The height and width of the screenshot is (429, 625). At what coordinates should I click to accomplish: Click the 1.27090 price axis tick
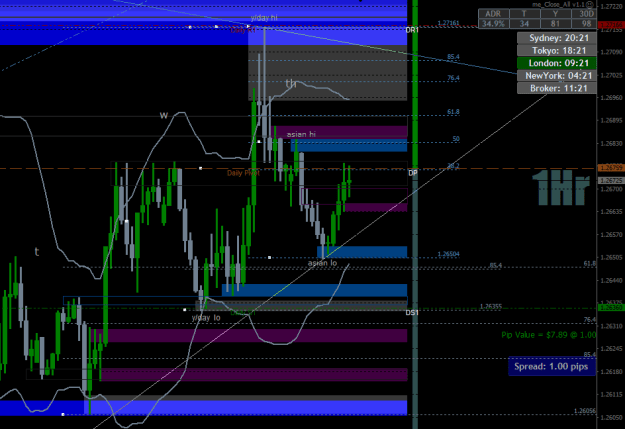pyautogui.click(x=611, y=52)
